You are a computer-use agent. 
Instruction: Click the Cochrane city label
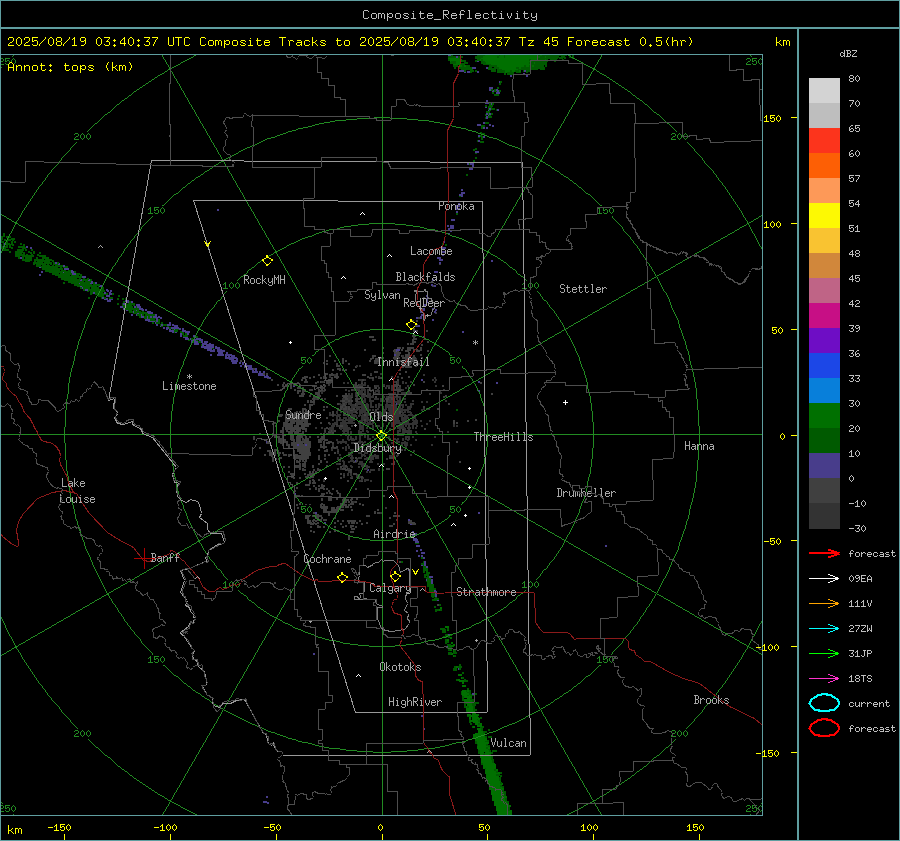[327, 559]
